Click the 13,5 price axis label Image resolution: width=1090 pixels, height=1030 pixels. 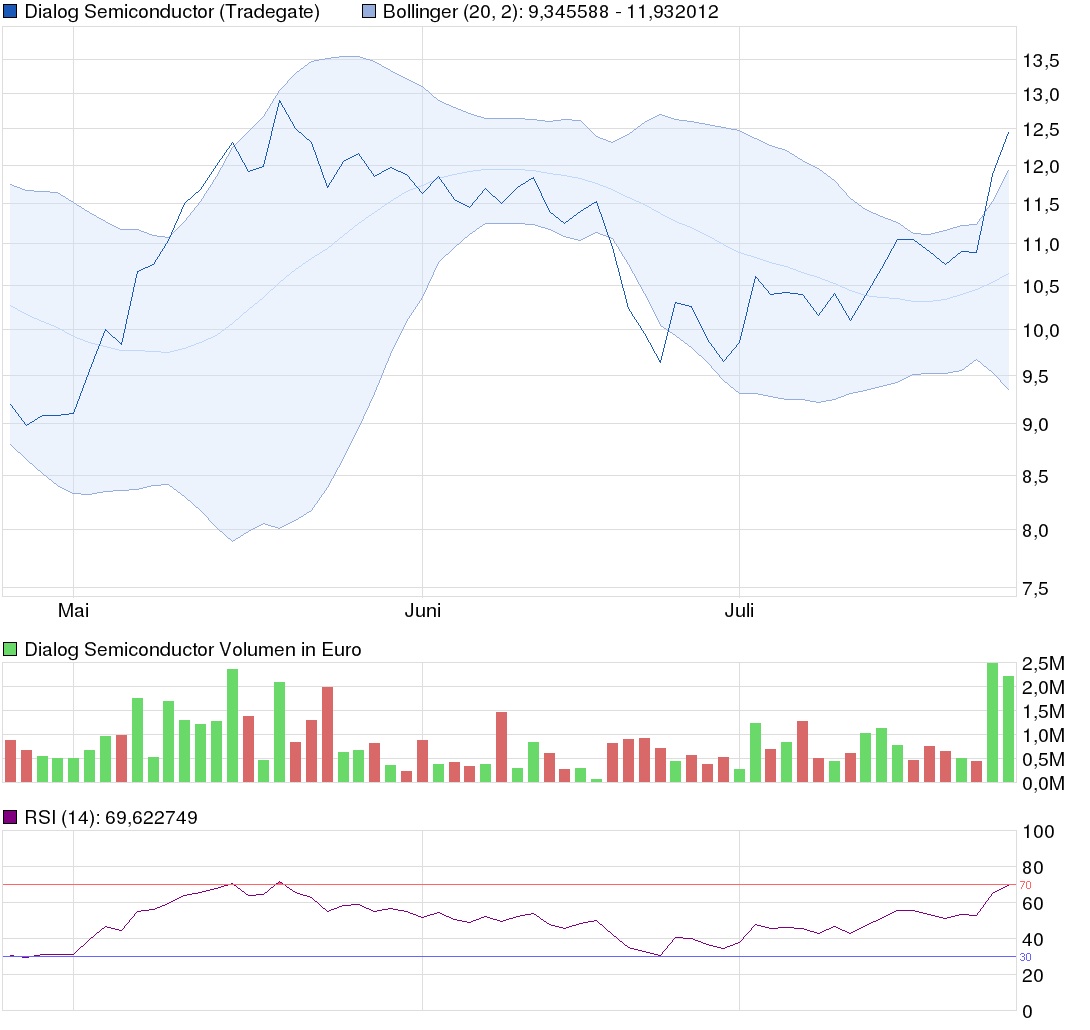tap(1041, 61)
